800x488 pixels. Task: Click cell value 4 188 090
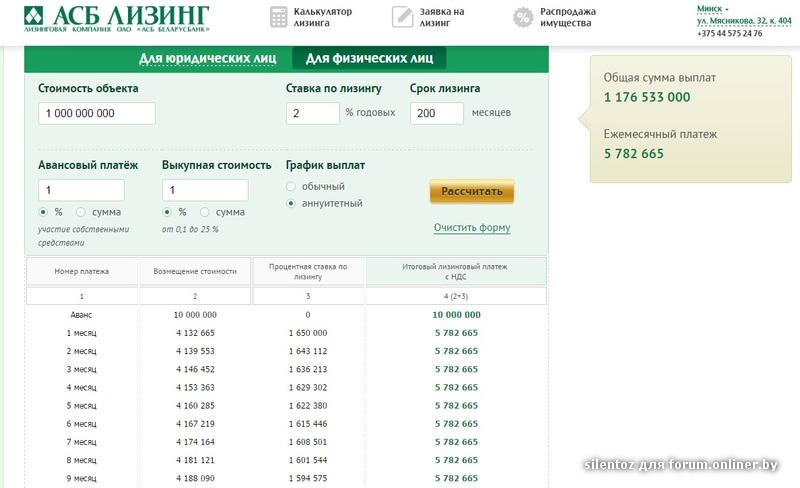tap(195, 478)
